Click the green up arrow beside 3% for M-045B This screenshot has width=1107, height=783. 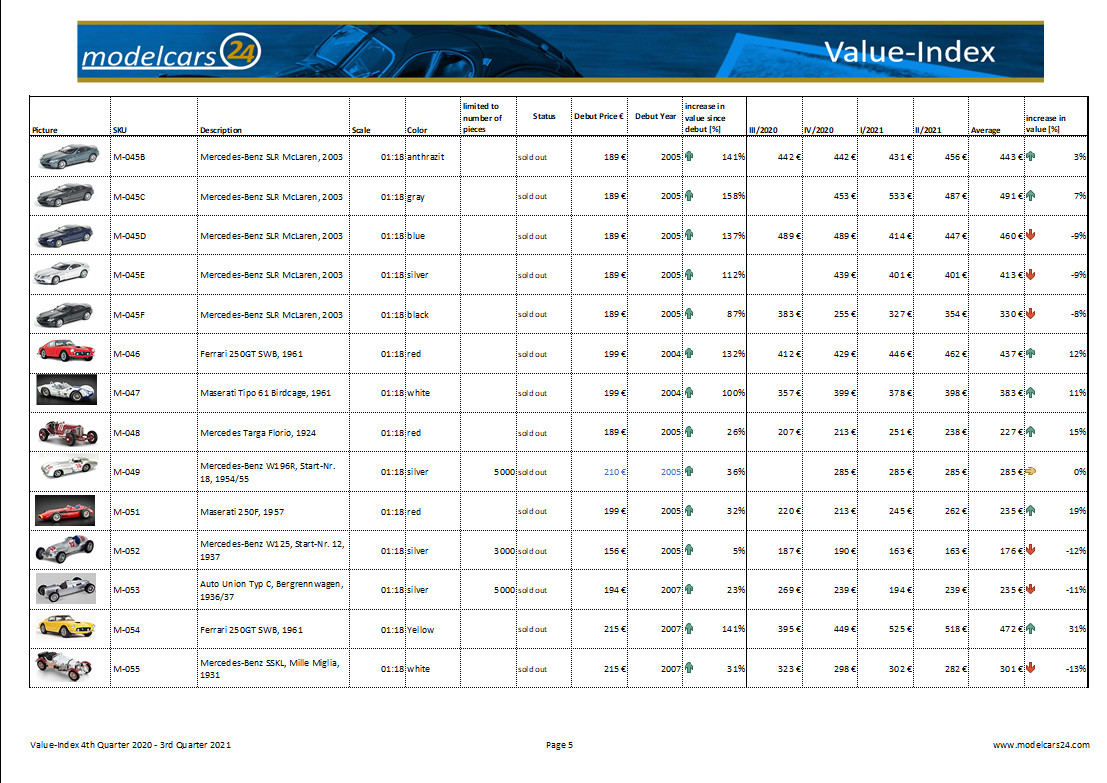tap(1031, 156)
